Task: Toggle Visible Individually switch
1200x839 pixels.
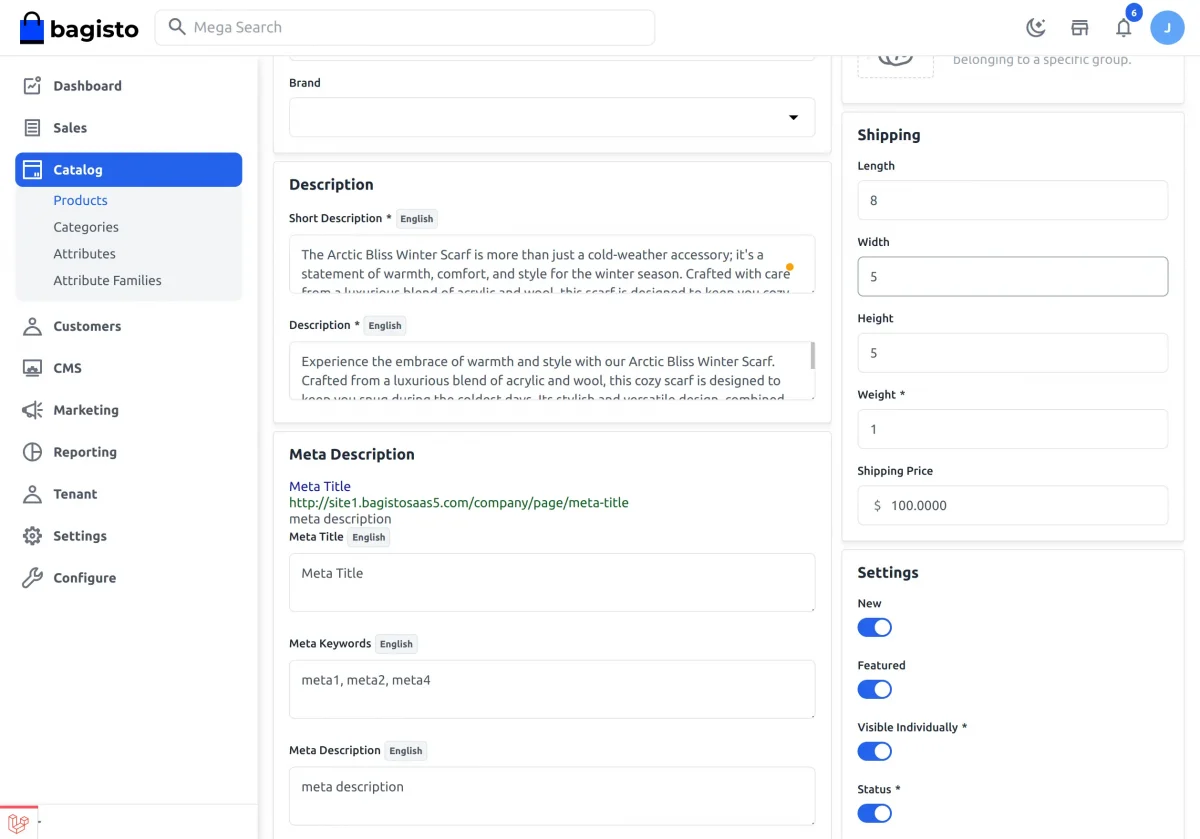Action: click(x=874, y=752)
